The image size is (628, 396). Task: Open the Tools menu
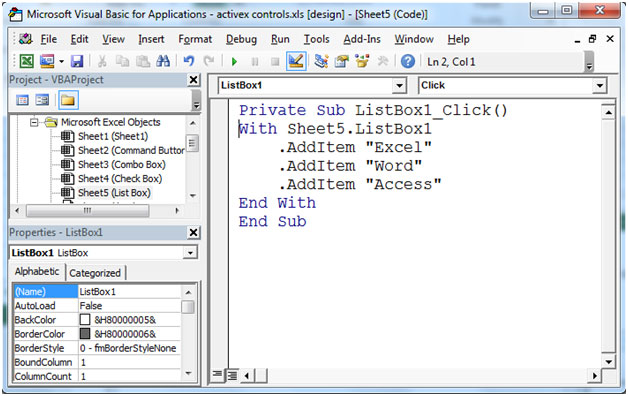click(x=316, y=39)
